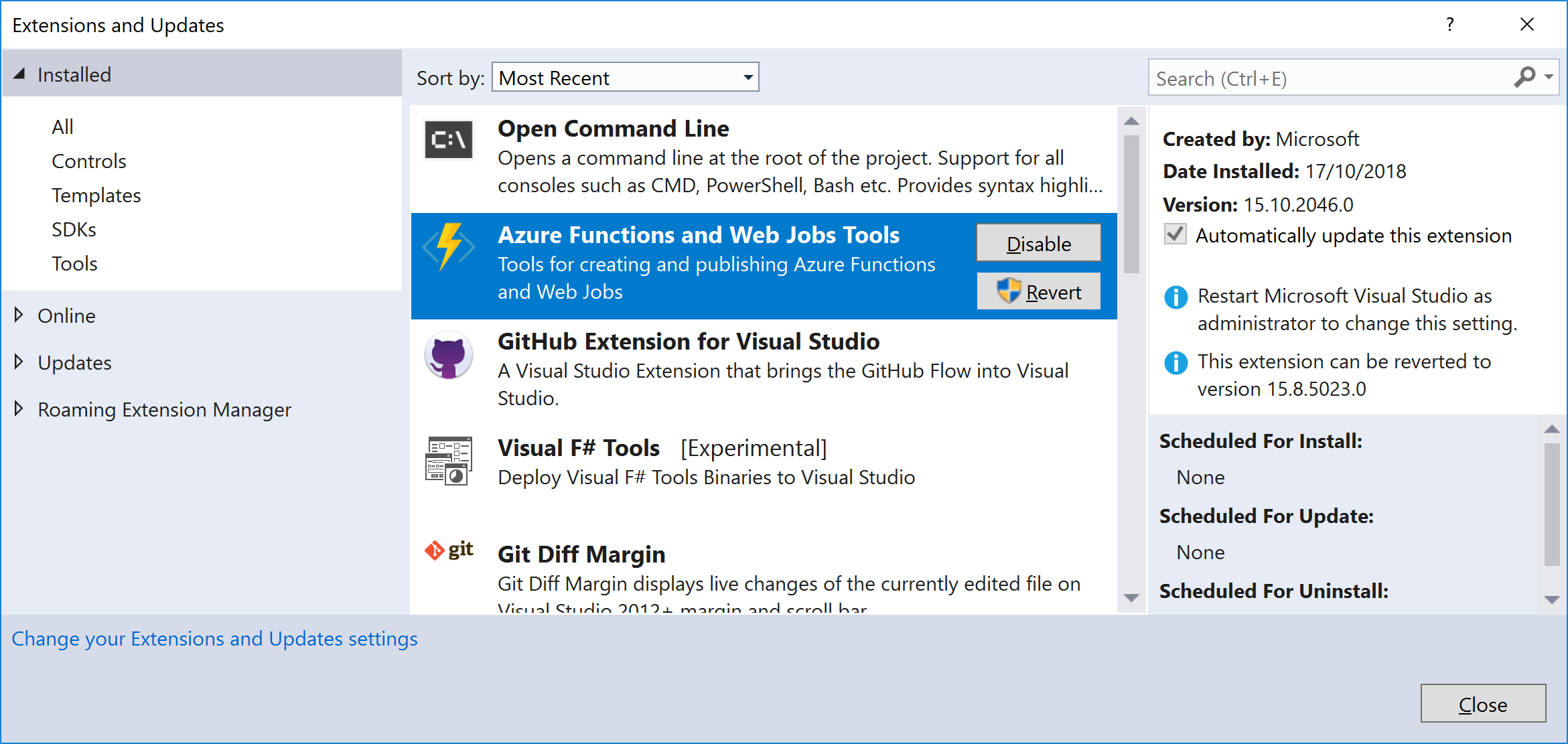Image resolution: width=1568 pixels, height=744 pixels.
Task: Expand the Updates category
Action: coord(19,362)
